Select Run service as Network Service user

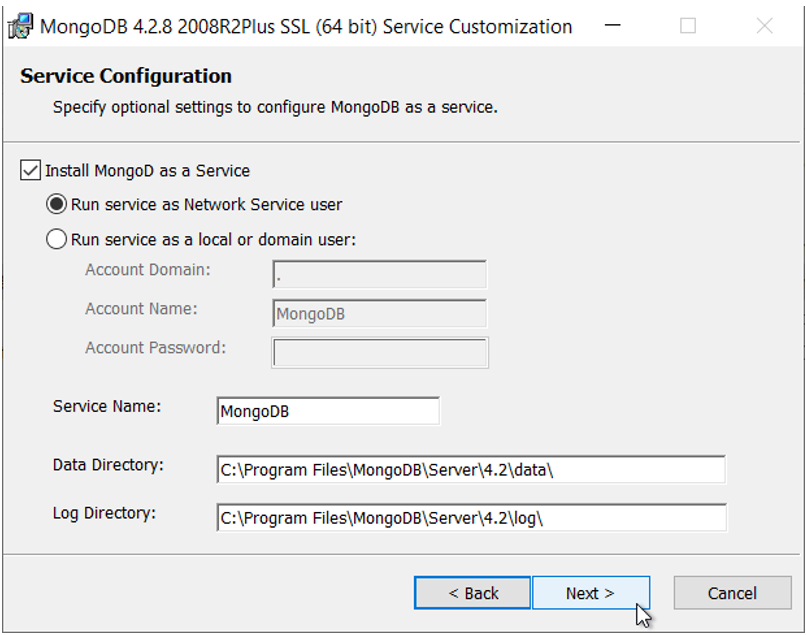click(57, 205)
